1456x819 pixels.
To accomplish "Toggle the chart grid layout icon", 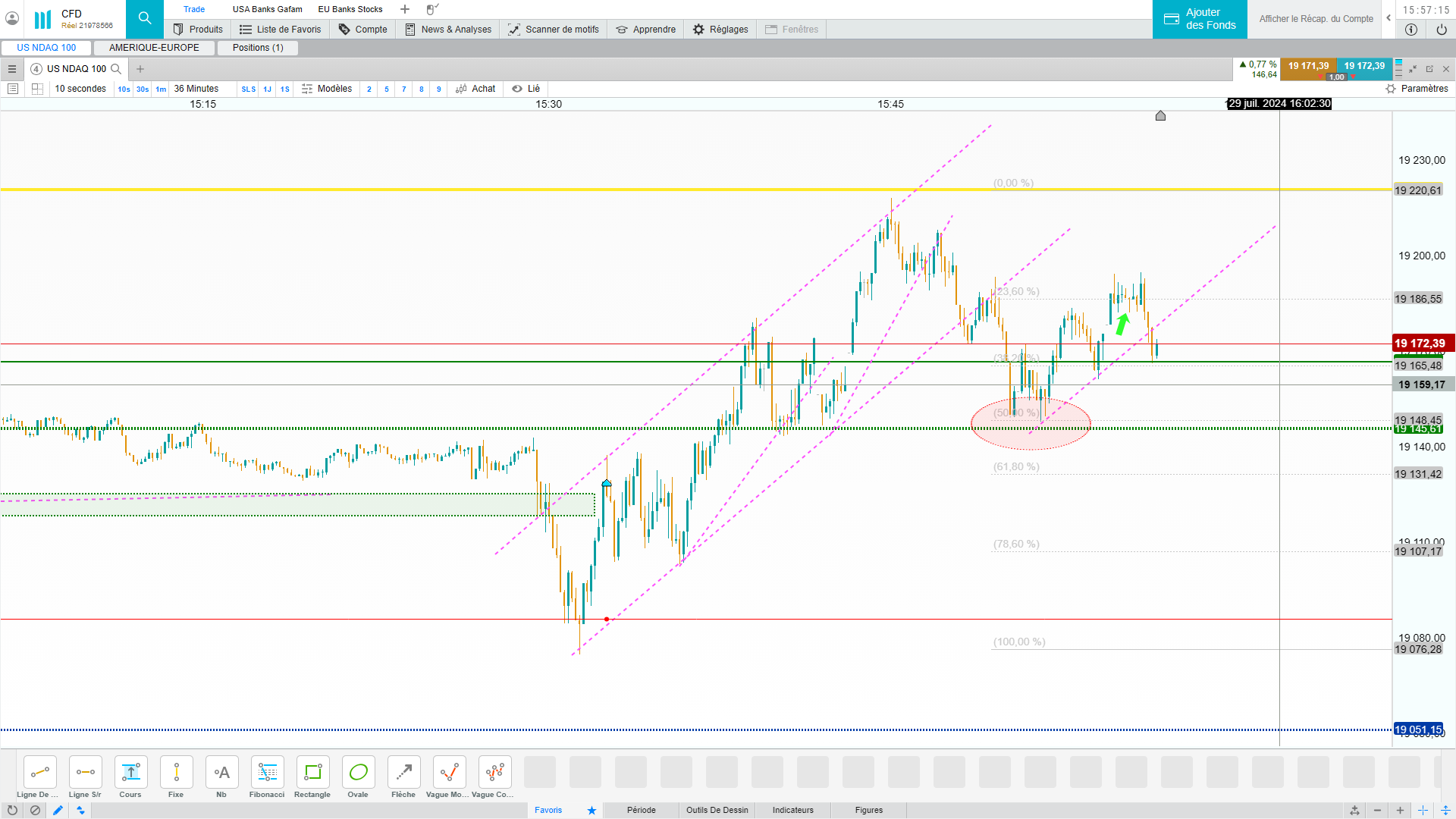I will click(37, 89).
